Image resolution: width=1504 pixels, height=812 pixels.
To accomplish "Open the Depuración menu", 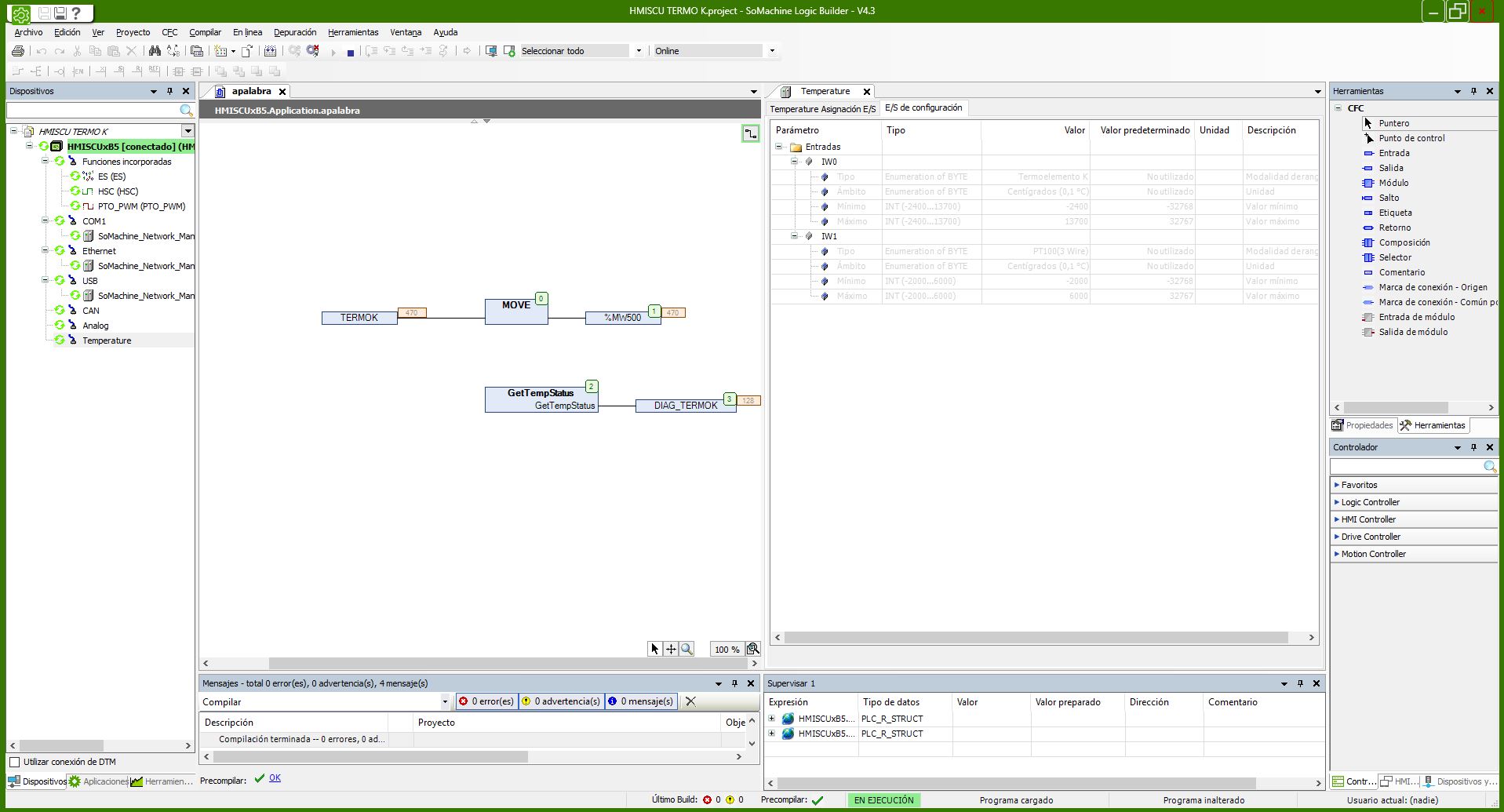I will click(x=295, y=32).
